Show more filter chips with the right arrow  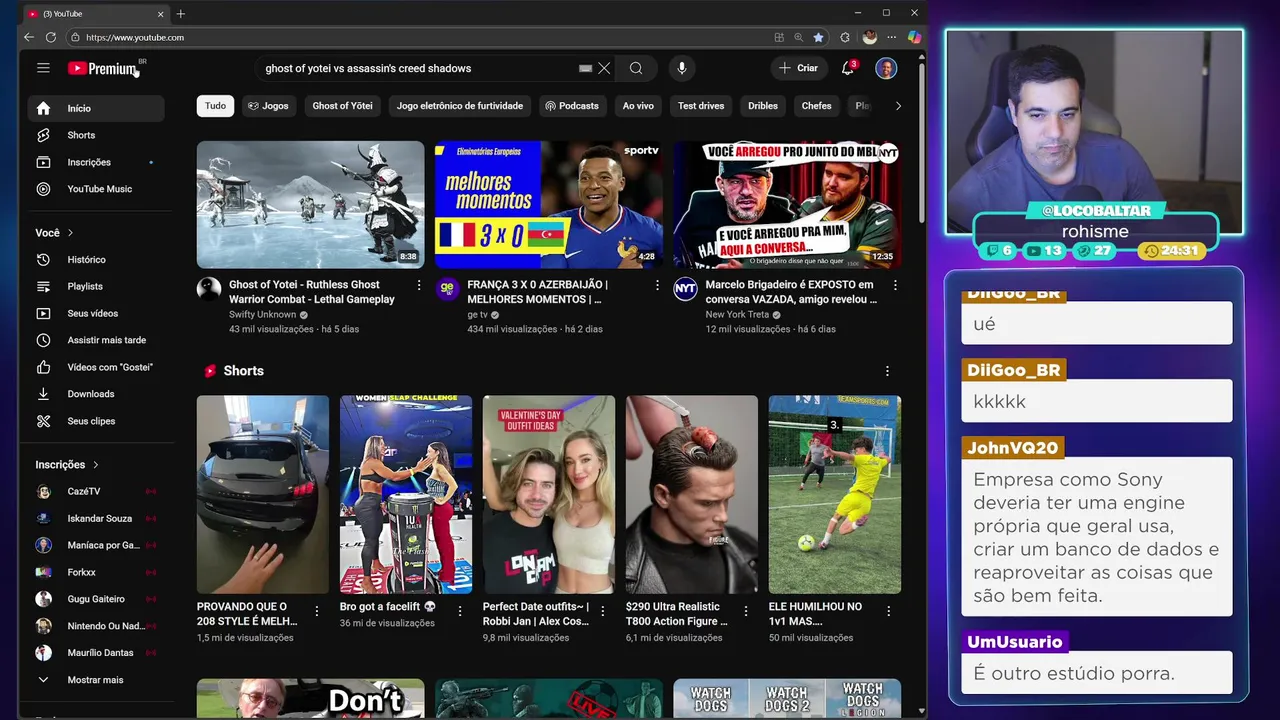(898, 106)
